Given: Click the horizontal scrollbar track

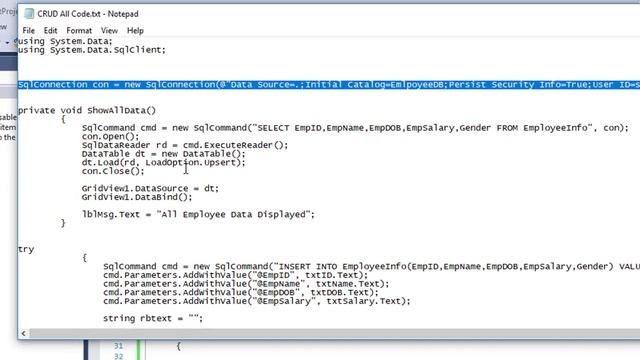Looking at the screenshot, I should tap(334, 333).
